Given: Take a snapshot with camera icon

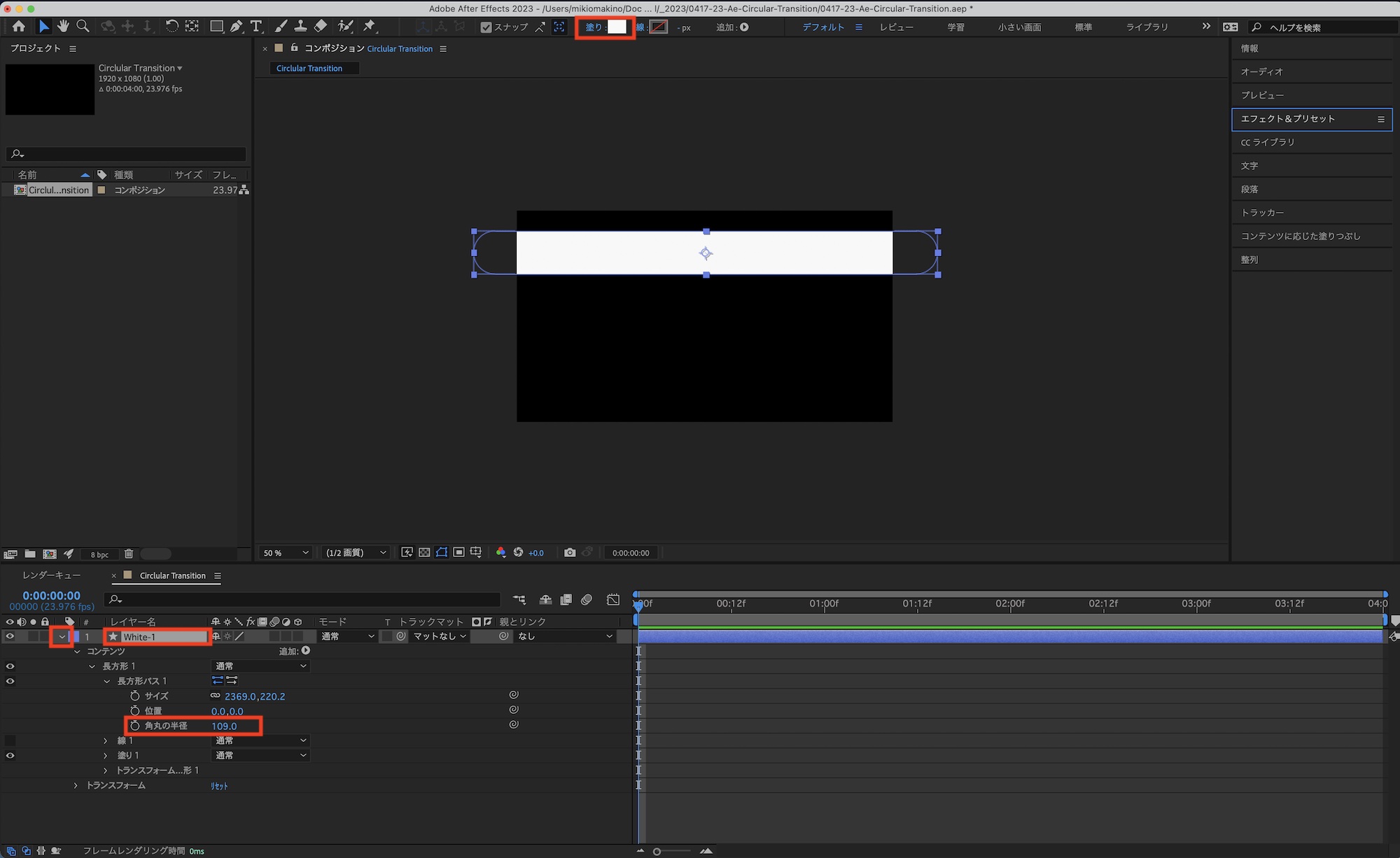Looking at the screenshot, I should click(570, 553).
